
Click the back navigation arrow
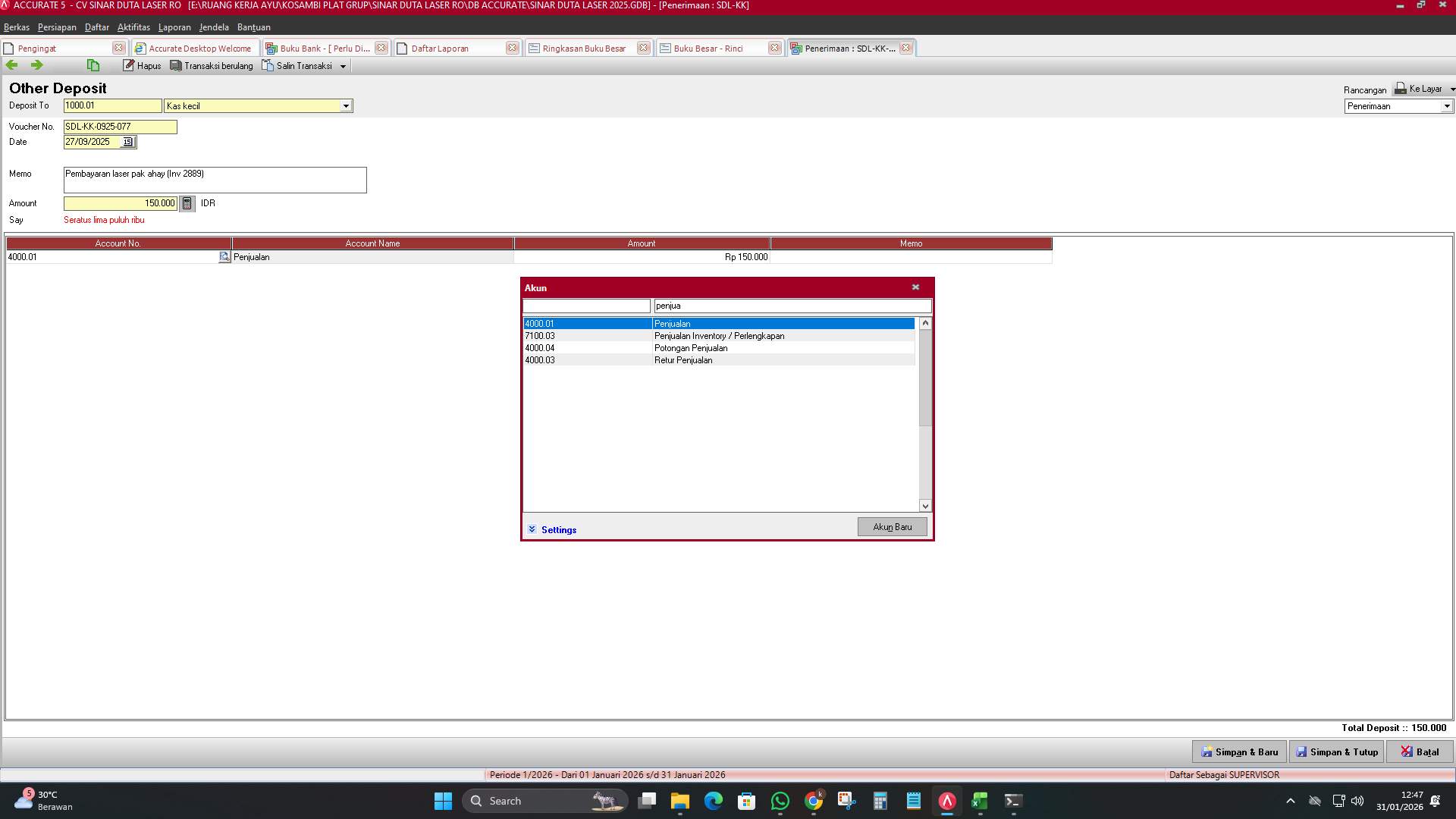[x=12, y=65]
